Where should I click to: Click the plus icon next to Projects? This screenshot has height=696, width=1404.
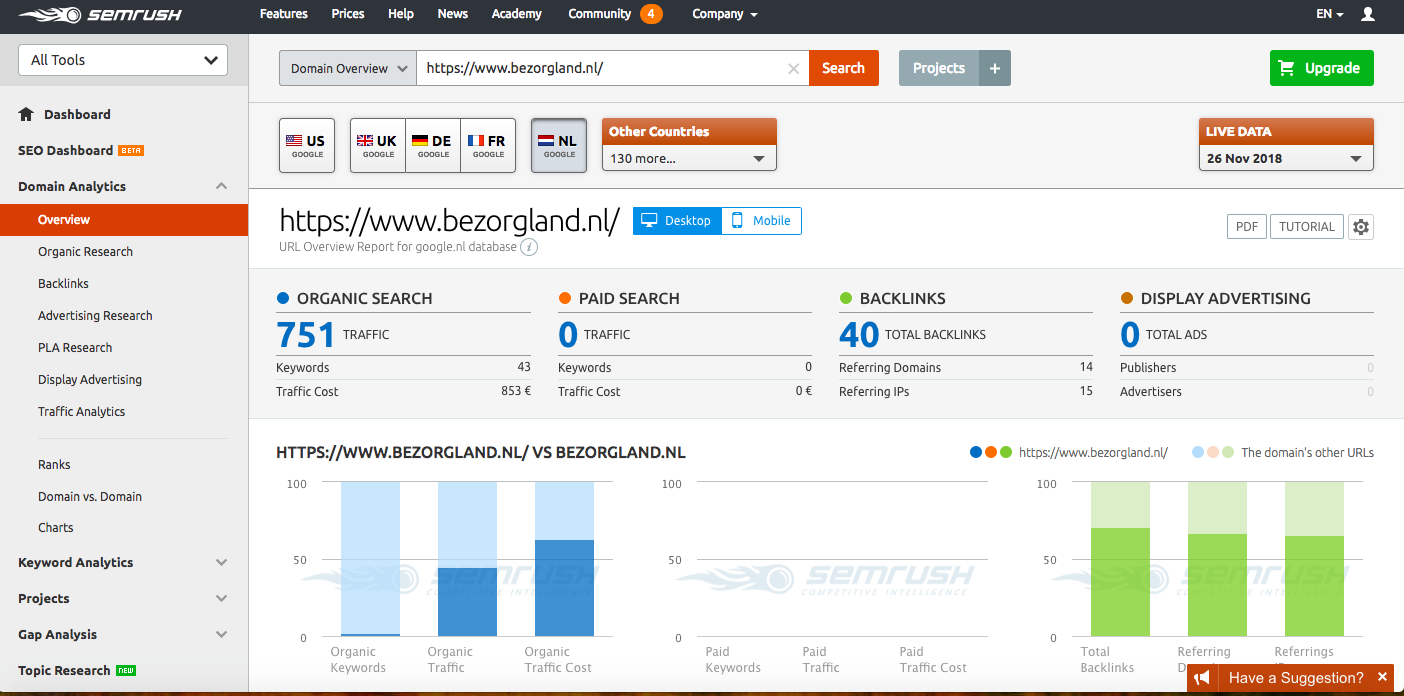(x=994, y=68)
